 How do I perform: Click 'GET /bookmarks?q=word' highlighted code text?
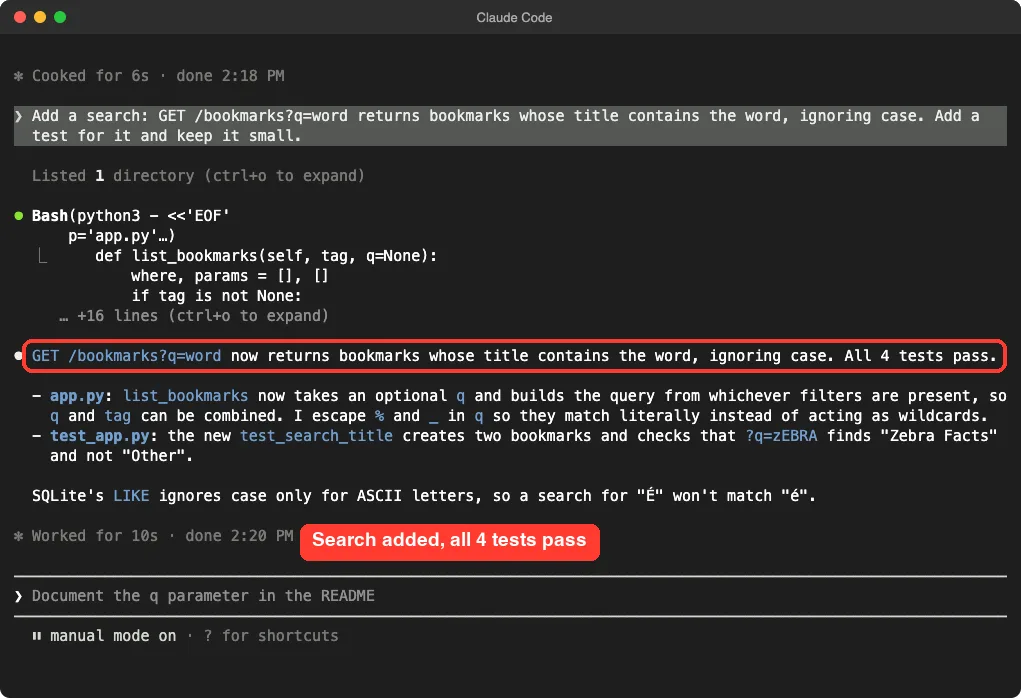(126, 356)
